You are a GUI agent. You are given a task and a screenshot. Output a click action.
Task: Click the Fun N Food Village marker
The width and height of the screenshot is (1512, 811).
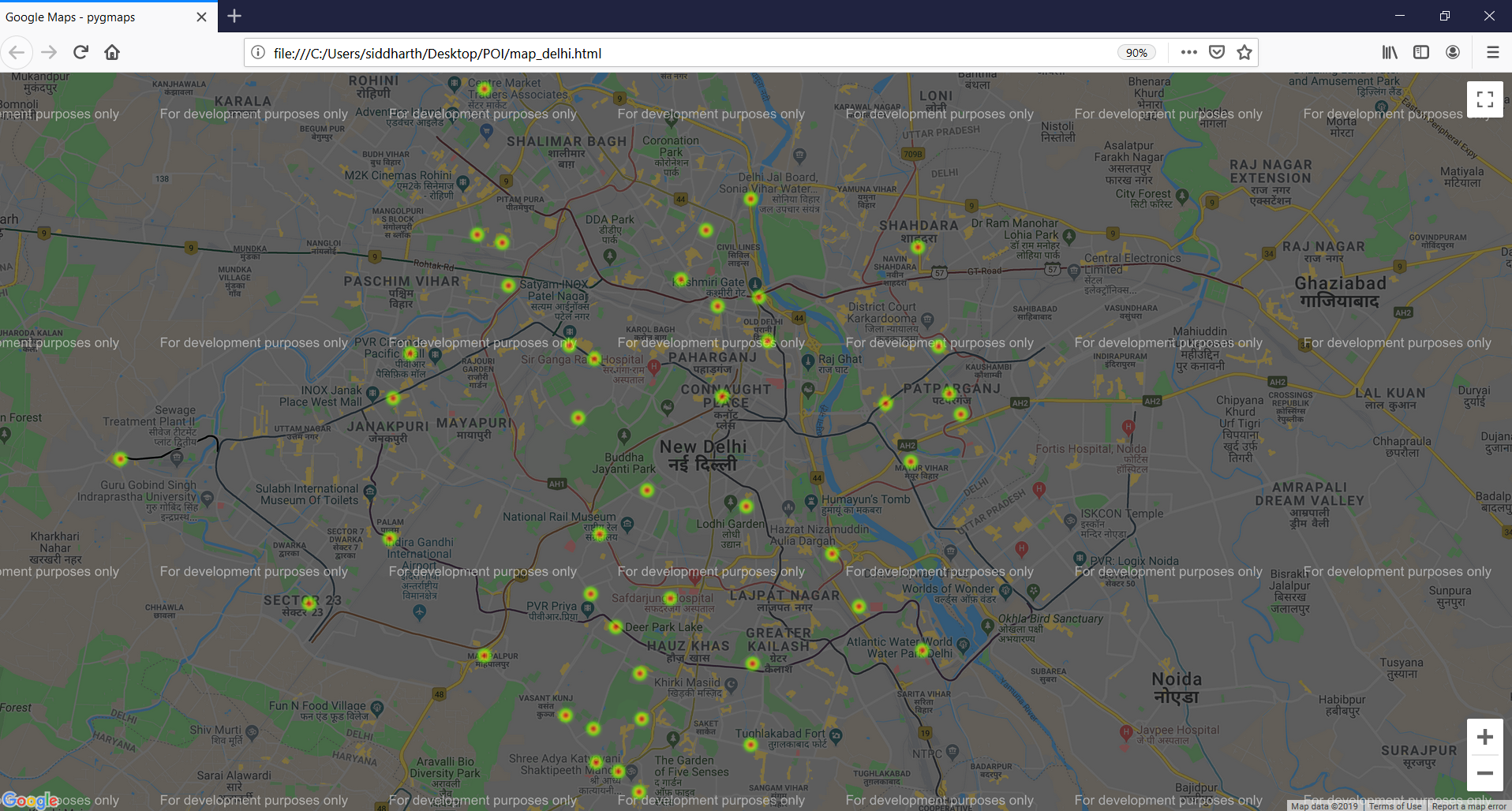(377, 708)
